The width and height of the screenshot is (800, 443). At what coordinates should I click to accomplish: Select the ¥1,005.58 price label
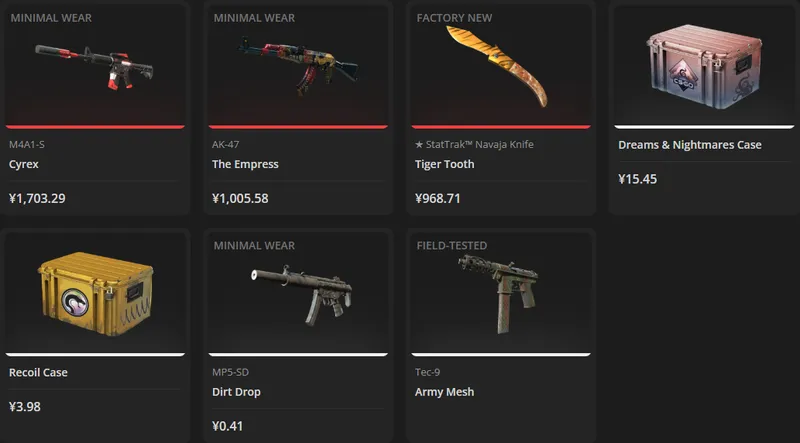(240, 199)
